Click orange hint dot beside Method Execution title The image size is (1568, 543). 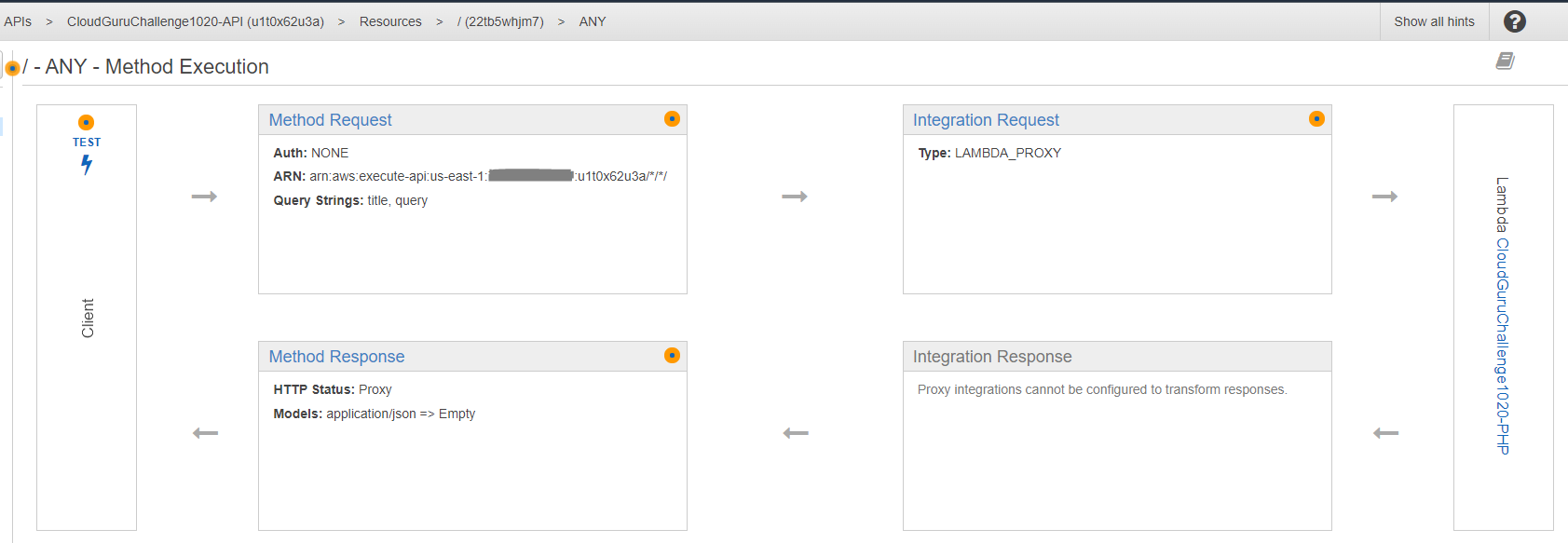(12, 68)
